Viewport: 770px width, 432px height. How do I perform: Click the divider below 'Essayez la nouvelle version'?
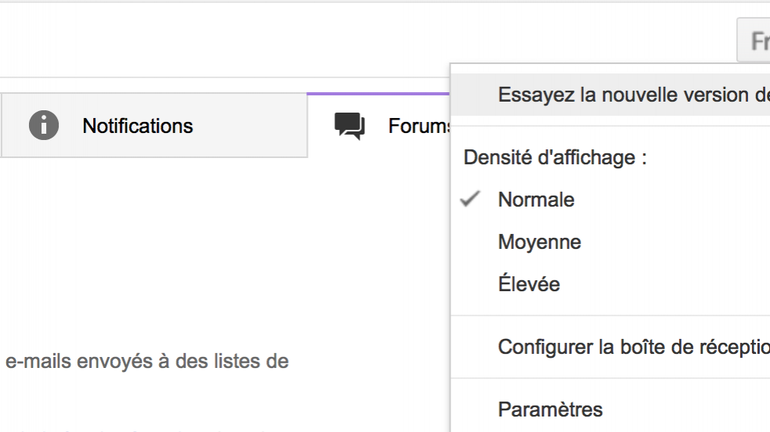coord(610,126)
